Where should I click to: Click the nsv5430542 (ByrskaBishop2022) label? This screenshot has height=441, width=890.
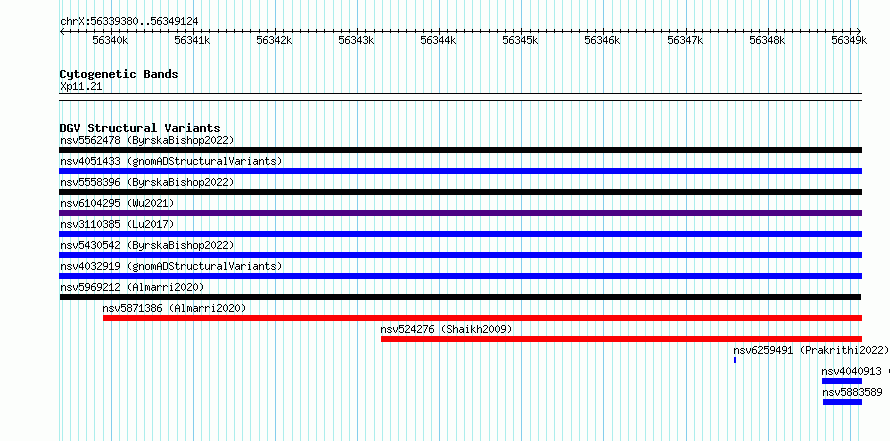[147, 245]
